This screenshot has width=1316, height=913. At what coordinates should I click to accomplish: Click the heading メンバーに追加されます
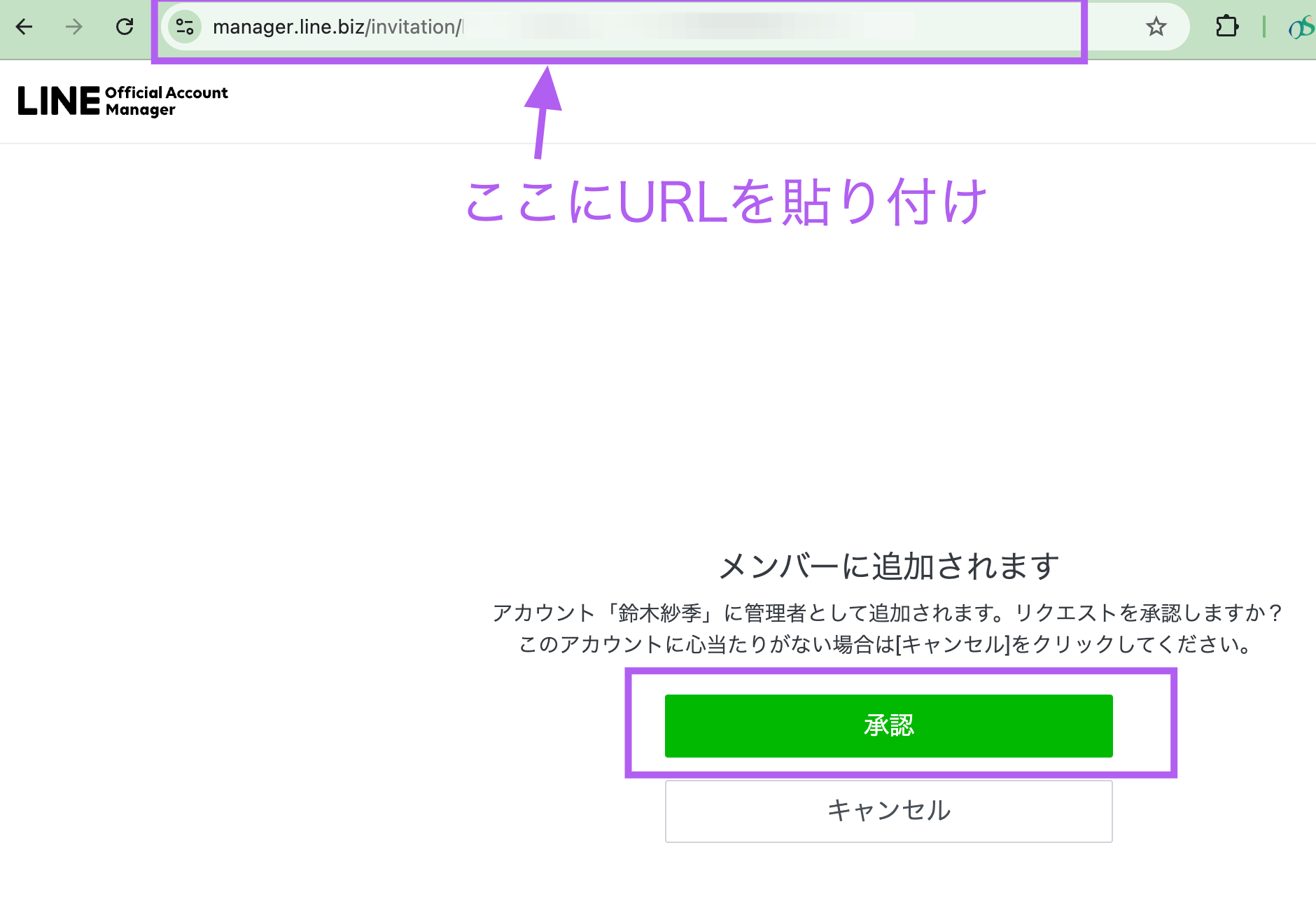pos(888,566)
